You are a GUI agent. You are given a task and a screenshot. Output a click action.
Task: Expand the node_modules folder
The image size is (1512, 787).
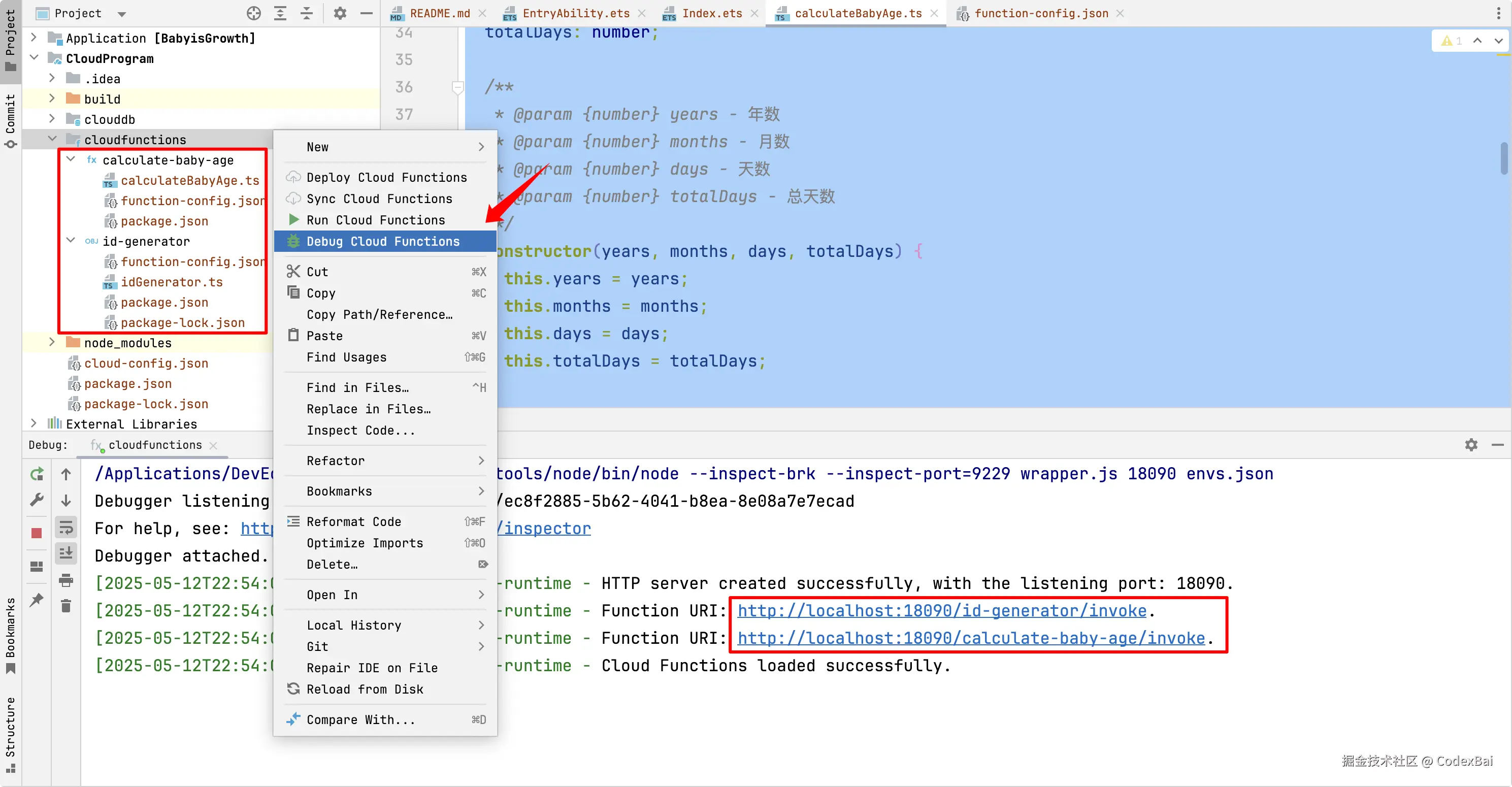tap(52, 342)
